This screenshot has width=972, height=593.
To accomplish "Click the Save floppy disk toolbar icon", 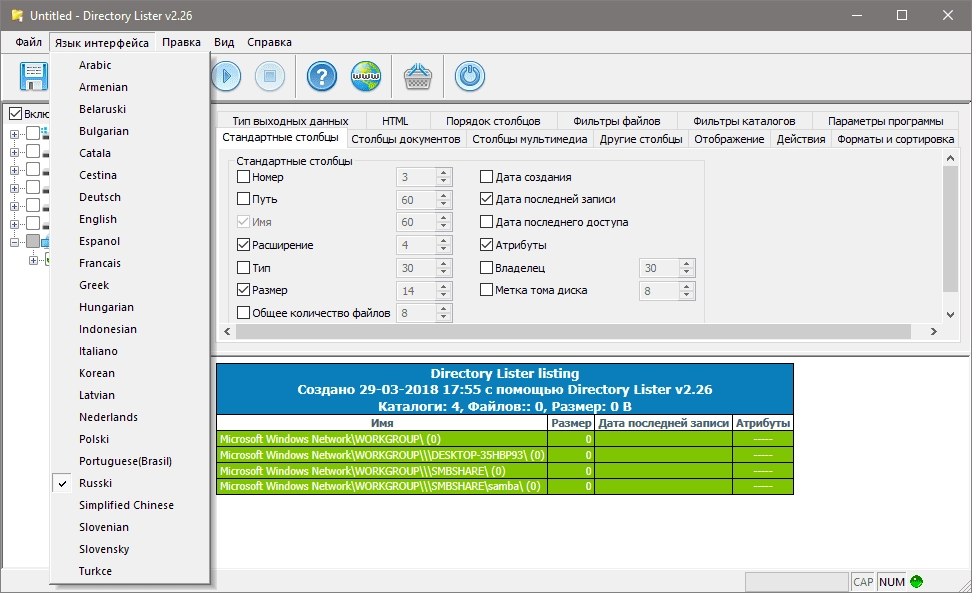I will tap(33, 77).
